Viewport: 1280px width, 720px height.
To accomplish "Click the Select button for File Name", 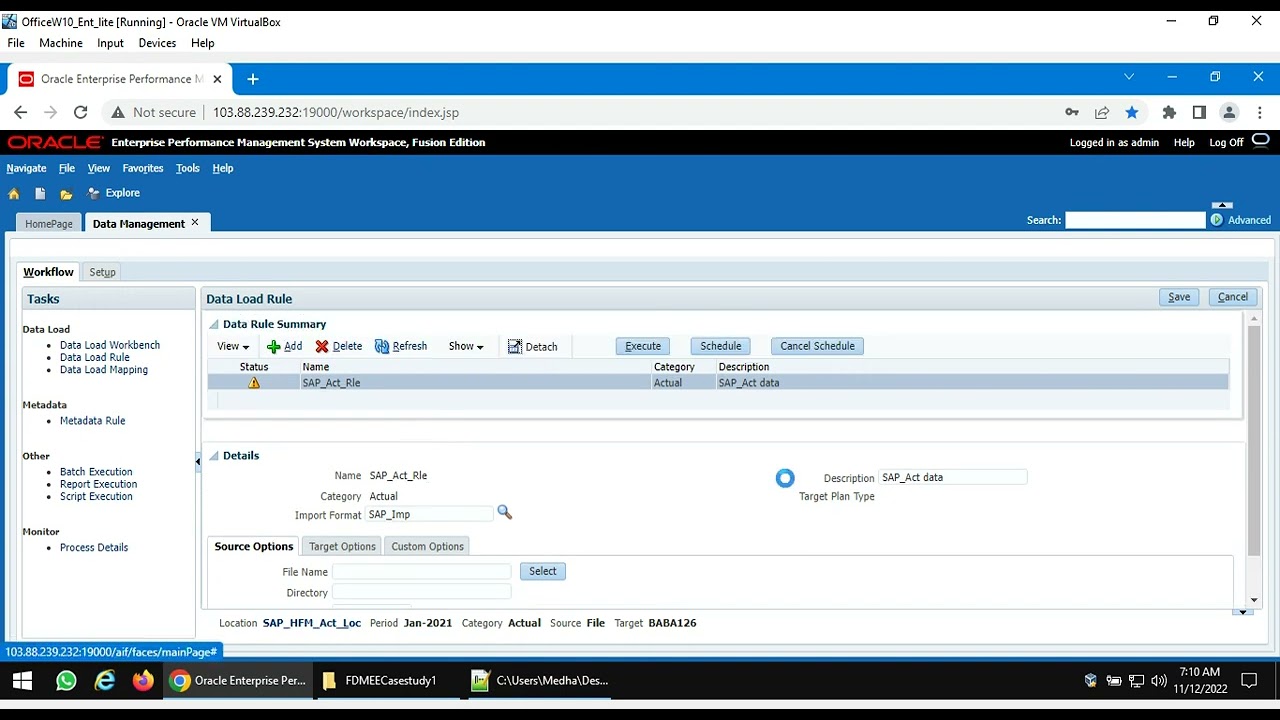I will point(543,571).
